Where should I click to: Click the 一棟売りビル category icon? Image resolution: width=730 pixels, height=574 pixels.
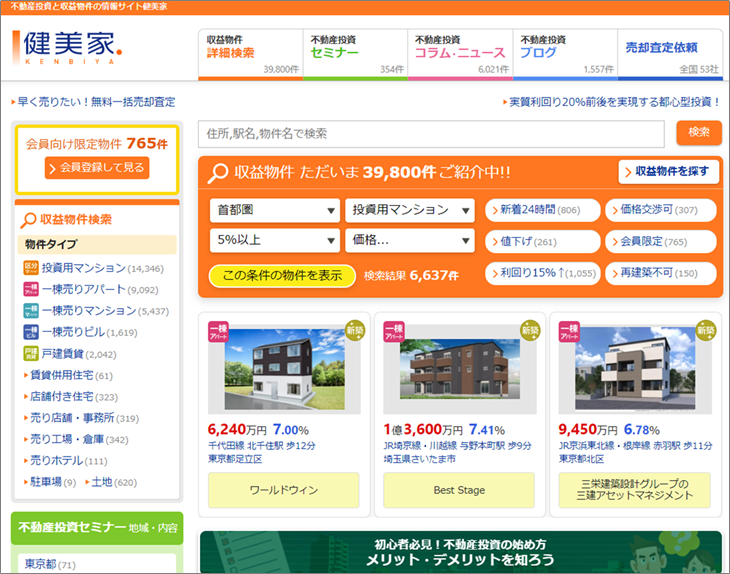pos(30,332)
